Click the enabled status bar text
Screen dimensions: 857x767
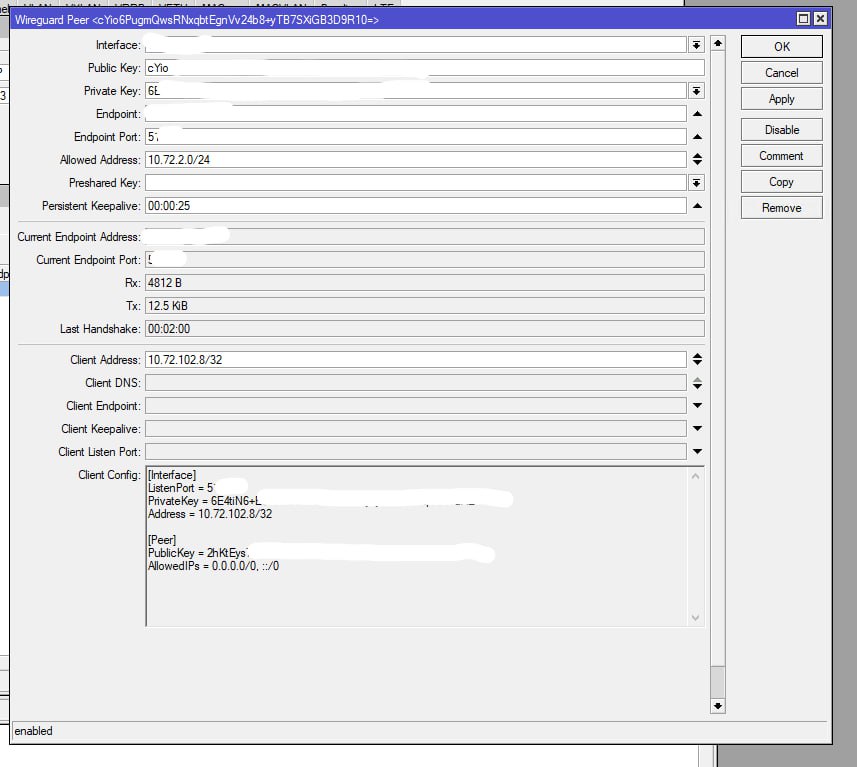33,731
